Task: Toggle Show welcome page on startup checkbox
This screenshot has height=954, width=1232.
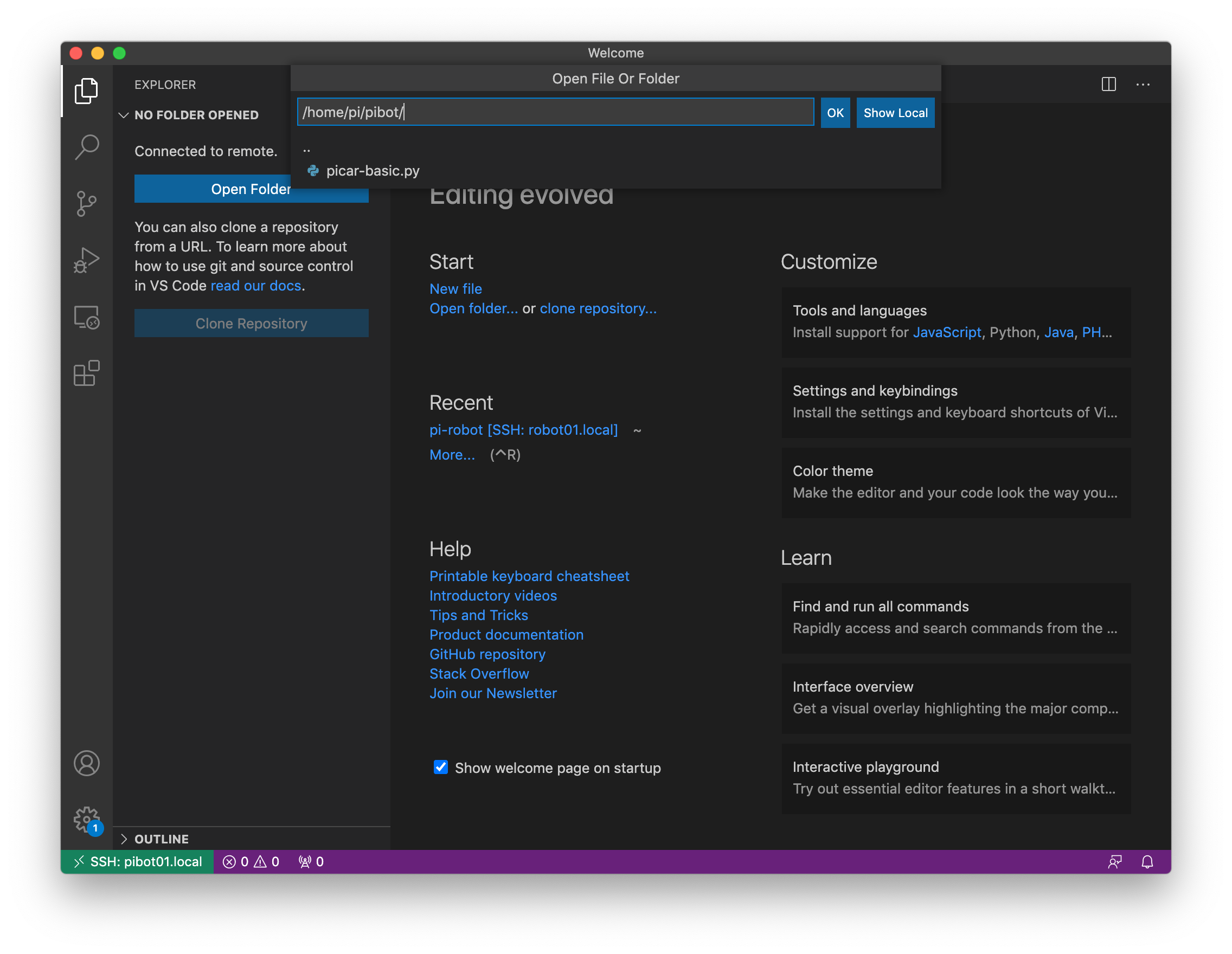Action: [x=440, y=768]
